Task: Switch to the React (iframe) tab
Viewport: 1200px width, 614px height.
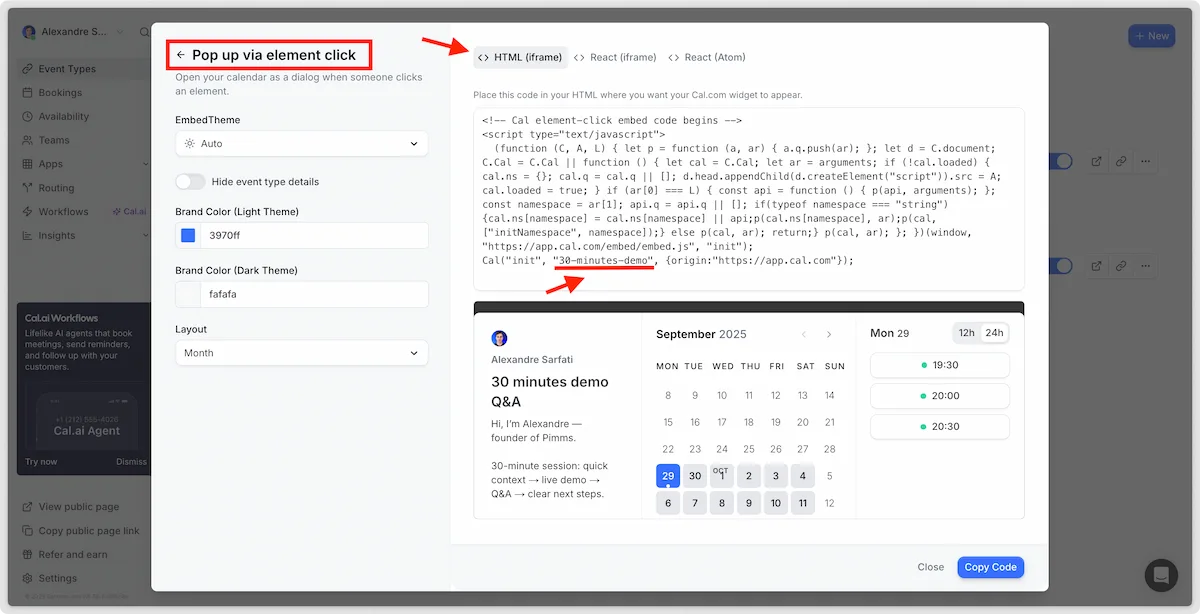Action: (x=615, y=57)
